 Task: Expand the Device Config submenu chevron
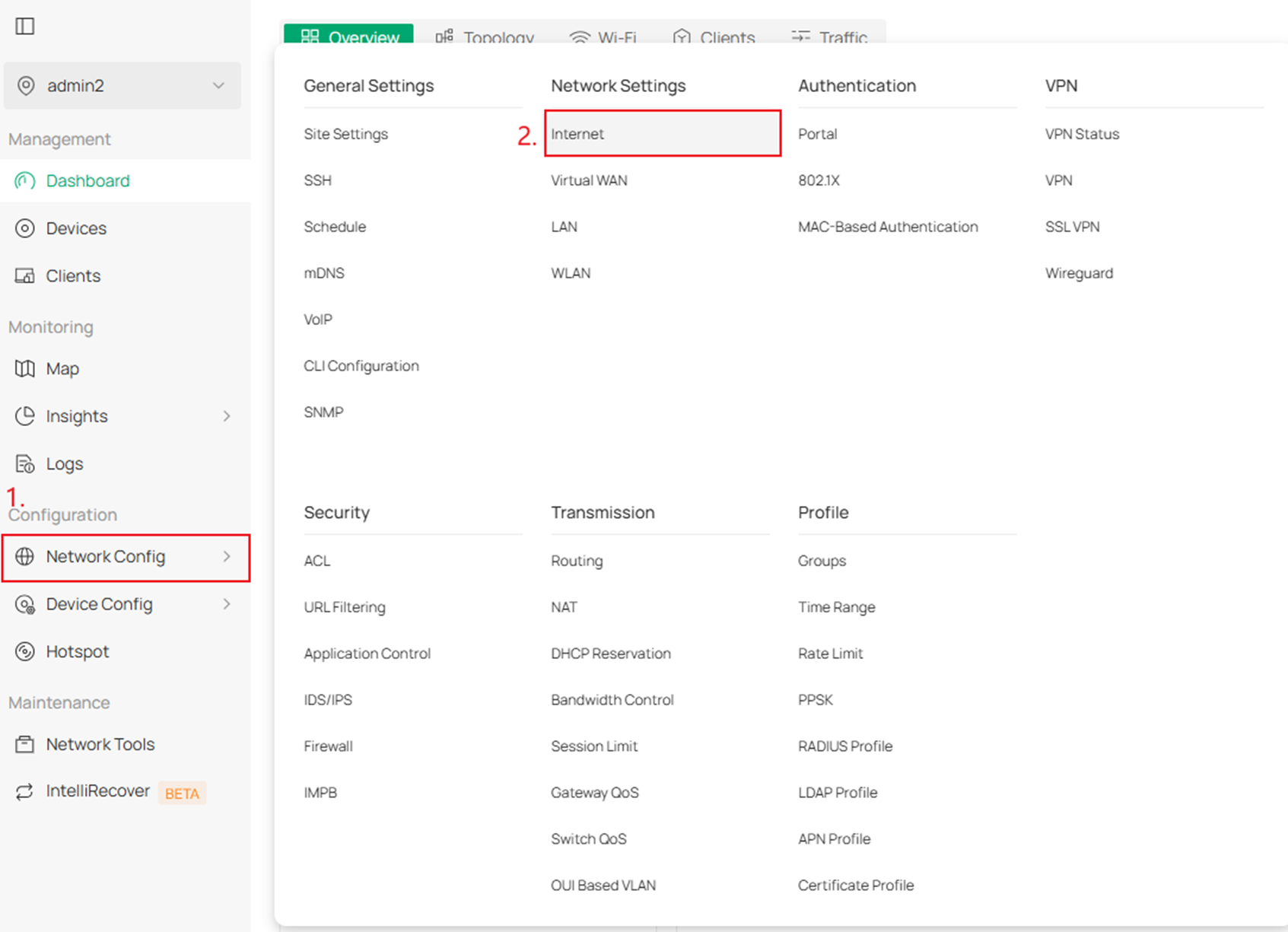(227, 604)
